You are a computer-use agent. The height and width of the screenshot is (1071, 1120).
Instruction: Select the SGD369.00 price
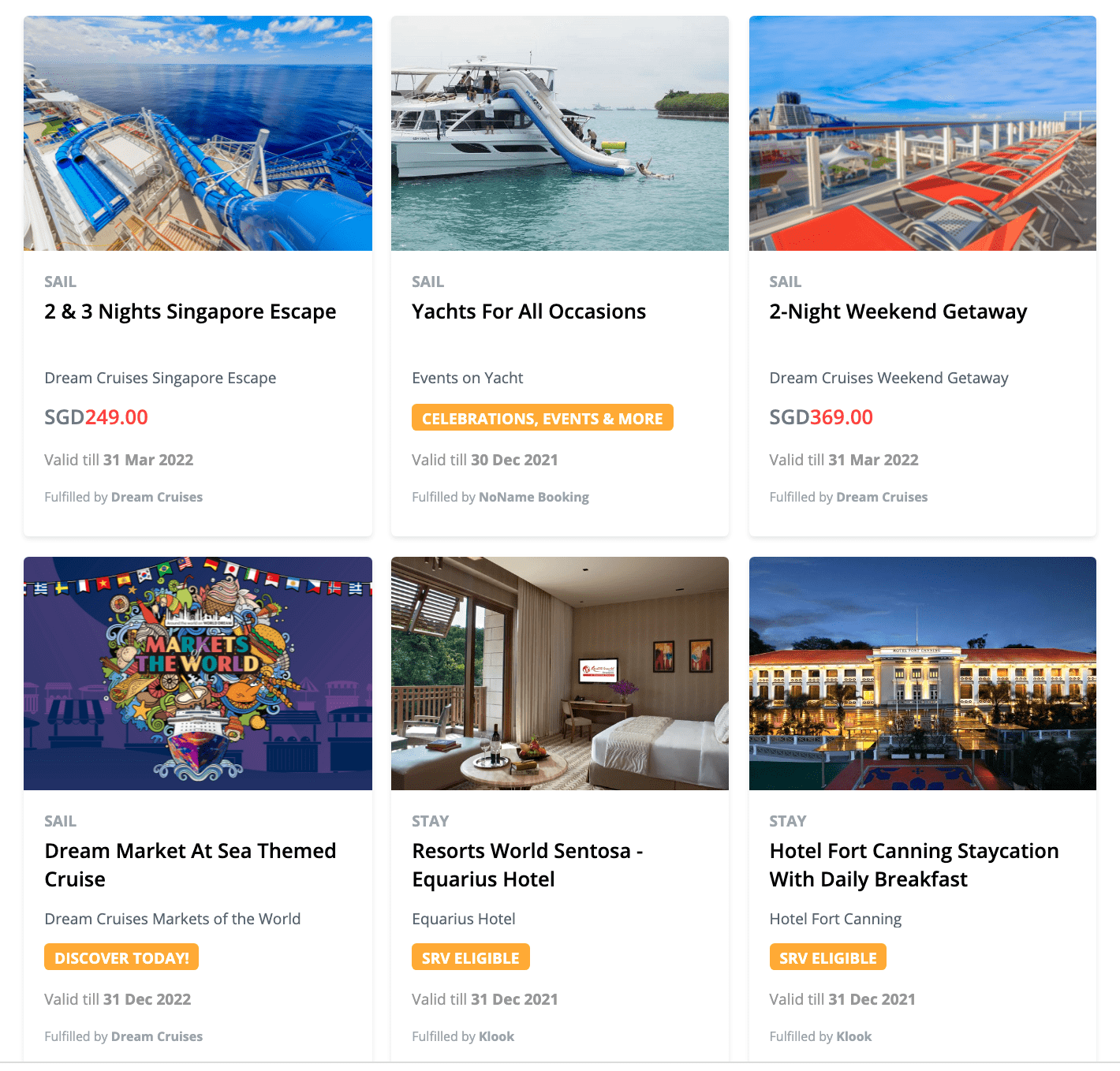tap(821, 417)
